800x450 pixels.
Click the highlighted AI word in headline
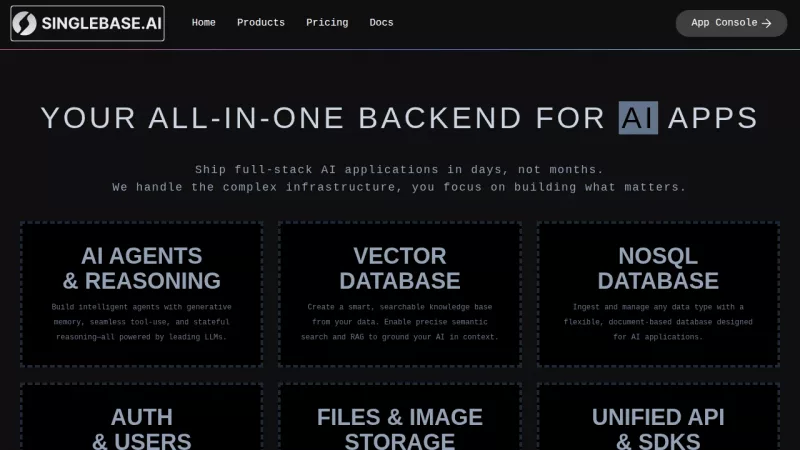tap(638, 118)
